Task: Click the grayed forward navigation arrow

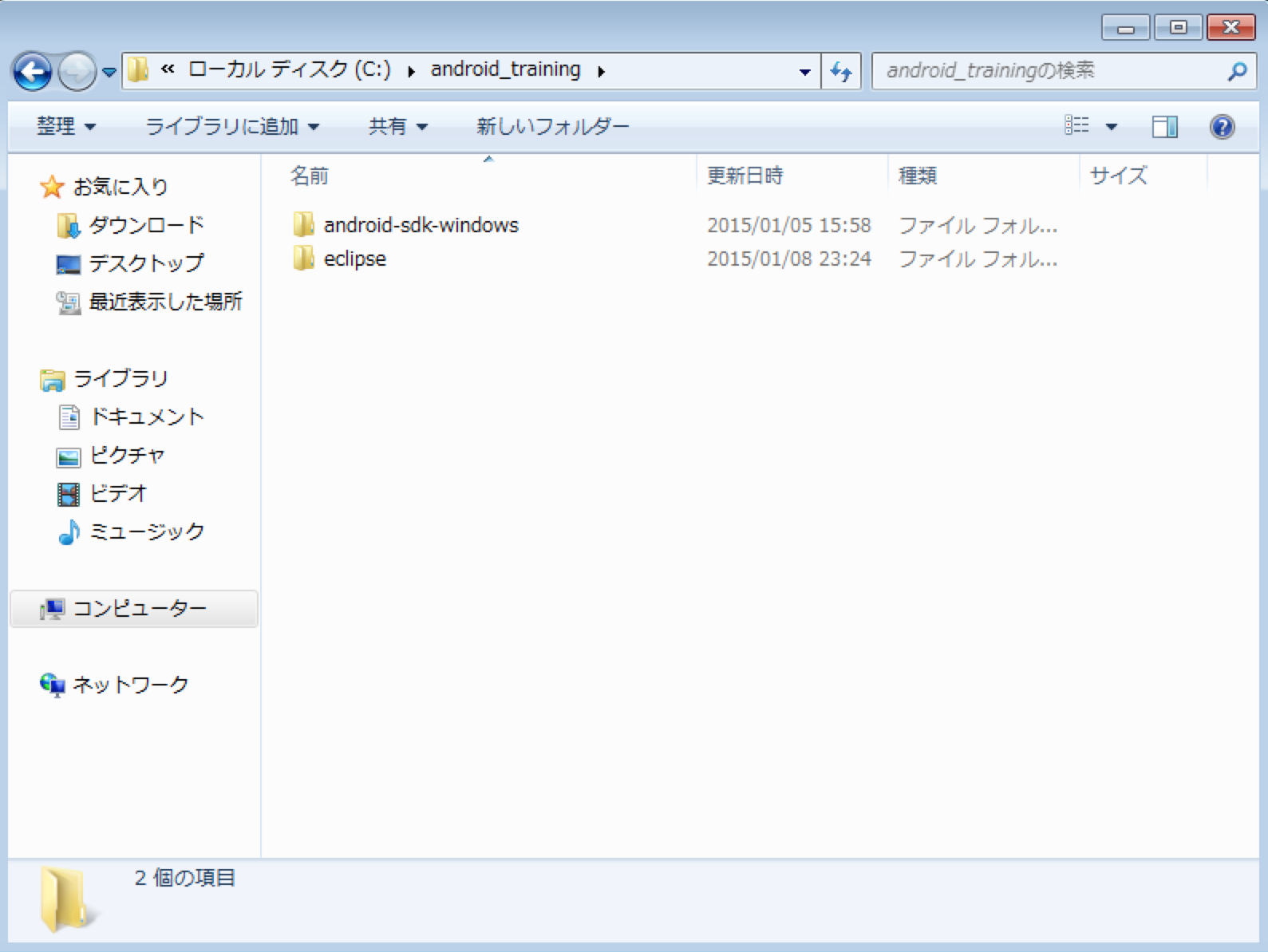Action: click(x=77, y=72)
